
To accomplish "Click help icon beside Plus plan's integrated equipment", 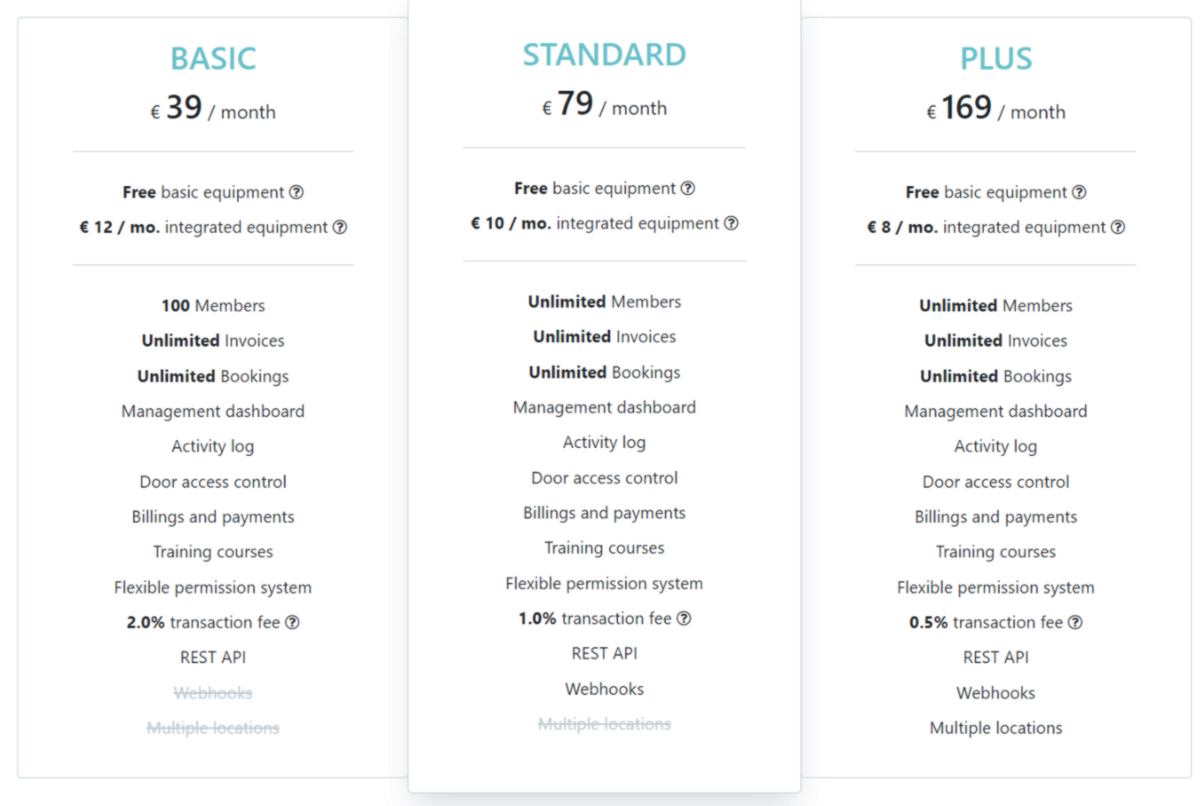I will click(x=1118, y=227).
